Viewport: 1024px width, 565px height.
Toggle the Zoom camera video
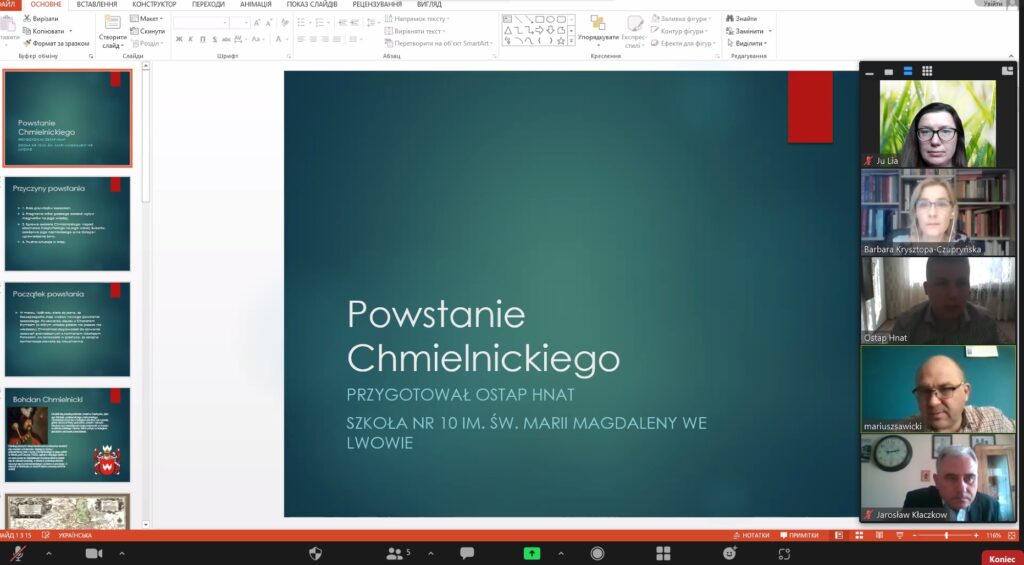pyautogui.click(x=94, y=553)
